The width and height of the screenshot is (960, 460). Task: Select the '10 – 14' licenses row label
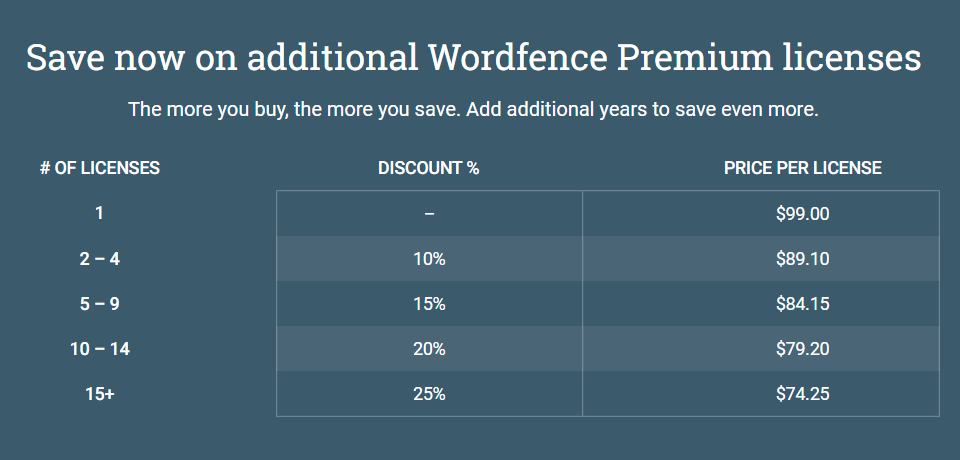coord(100,349)
